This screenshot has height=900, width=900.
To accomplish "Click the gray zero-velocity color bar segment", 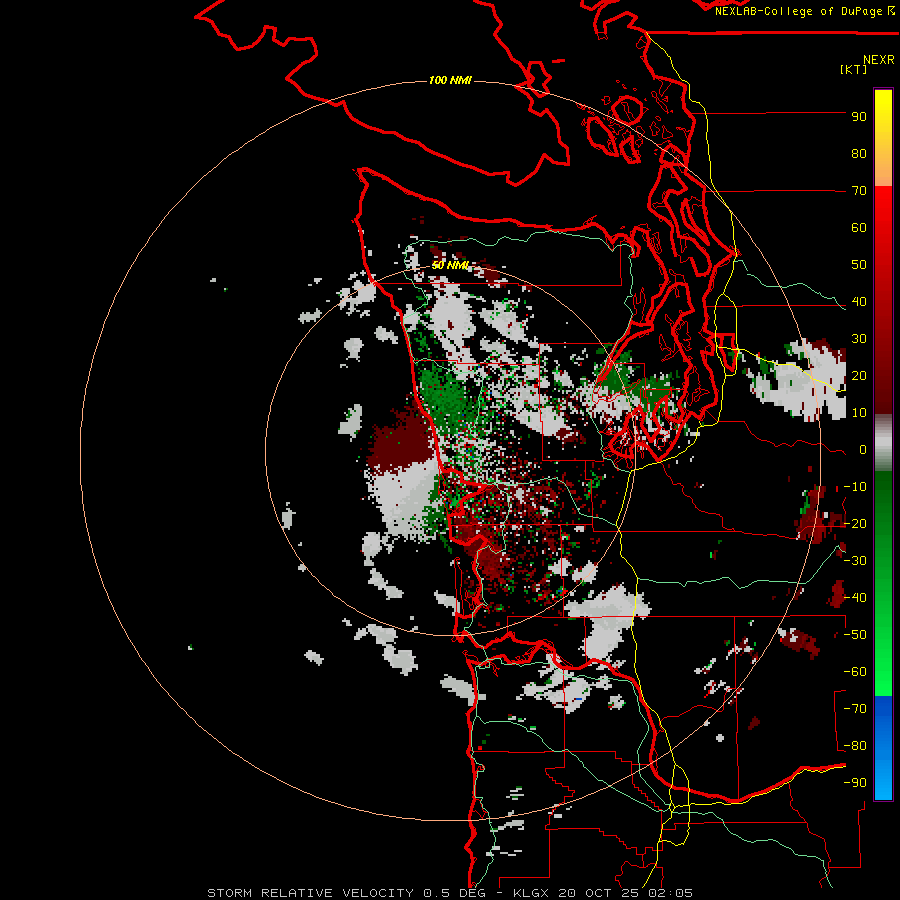I will click(x=883, y=443).
